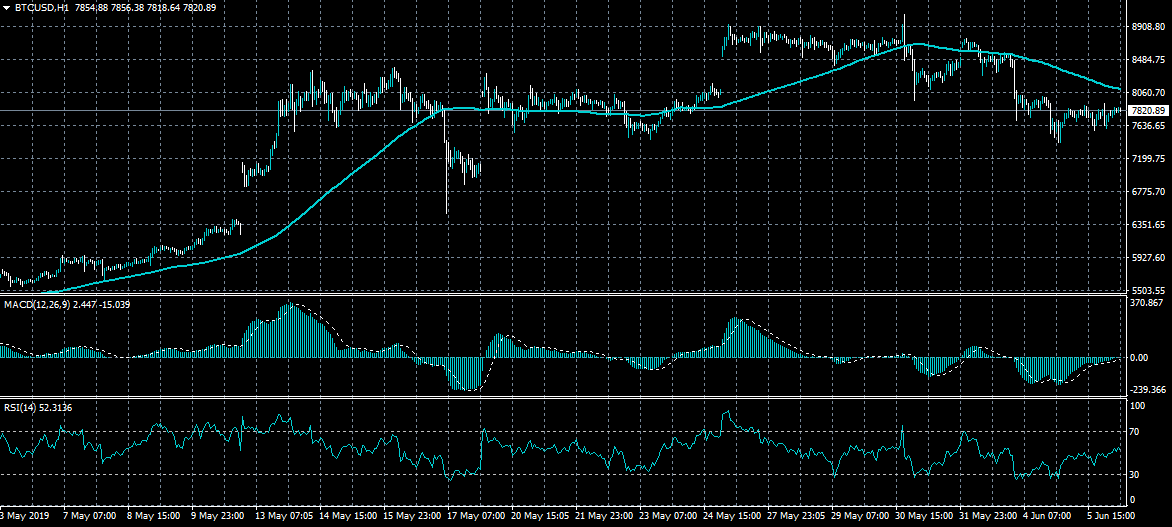
Task: Click the 24 May 15:00 time label
Action: click(734, 518)
